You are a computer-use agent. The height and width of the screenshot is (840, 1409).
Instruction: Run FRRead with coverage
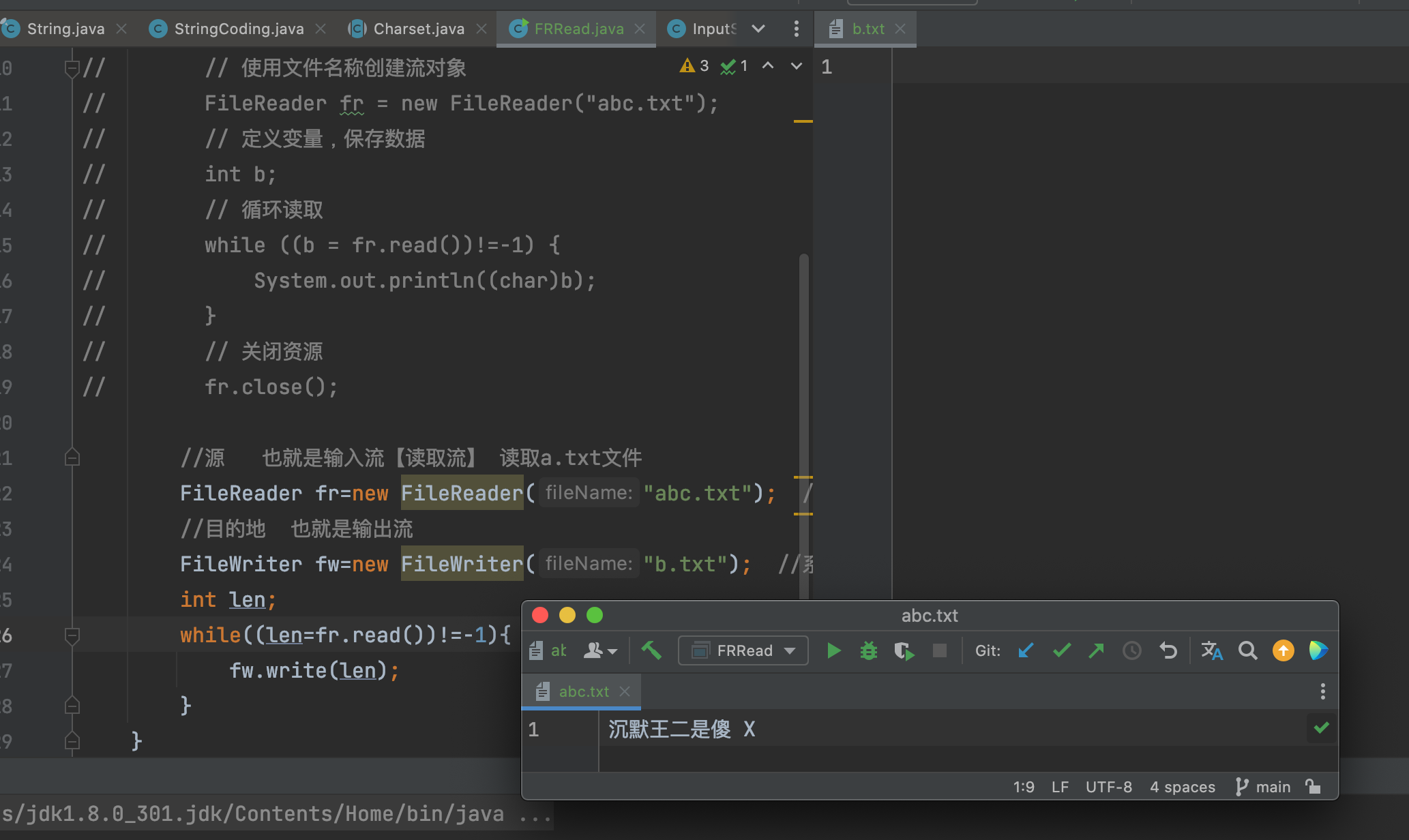(904, 650)
